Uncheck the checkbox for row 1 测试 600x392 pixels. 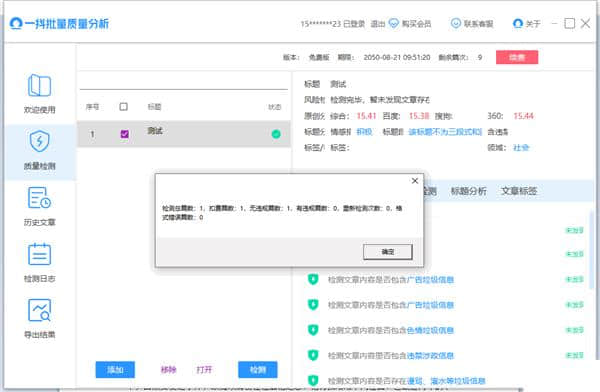tap(124, 134)
